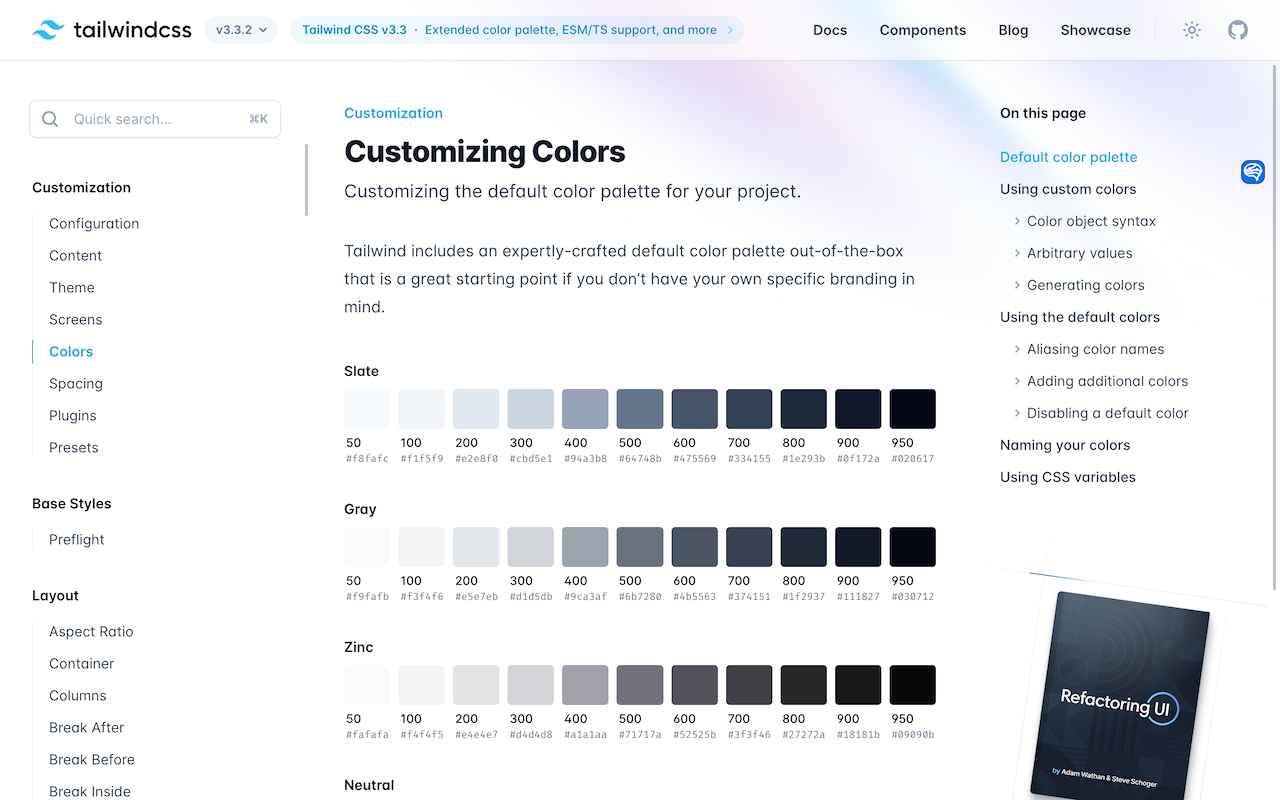Viewport: 1280px width, 800px height.
Task: Open Theme in the sidebar
Action: click(72, 288)
